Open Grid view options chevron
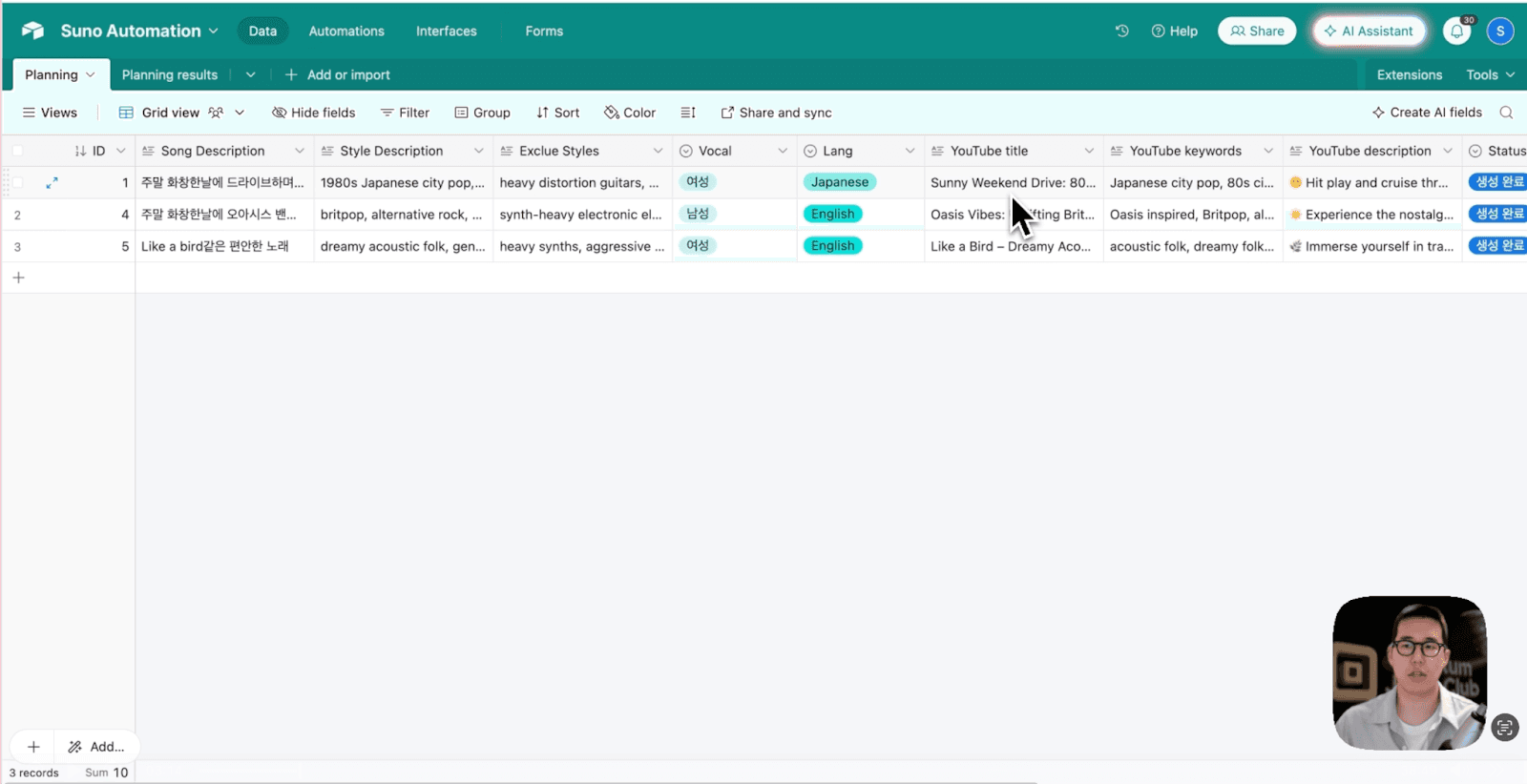Viewport: 1527px width, 784px height. coord(240,113)
